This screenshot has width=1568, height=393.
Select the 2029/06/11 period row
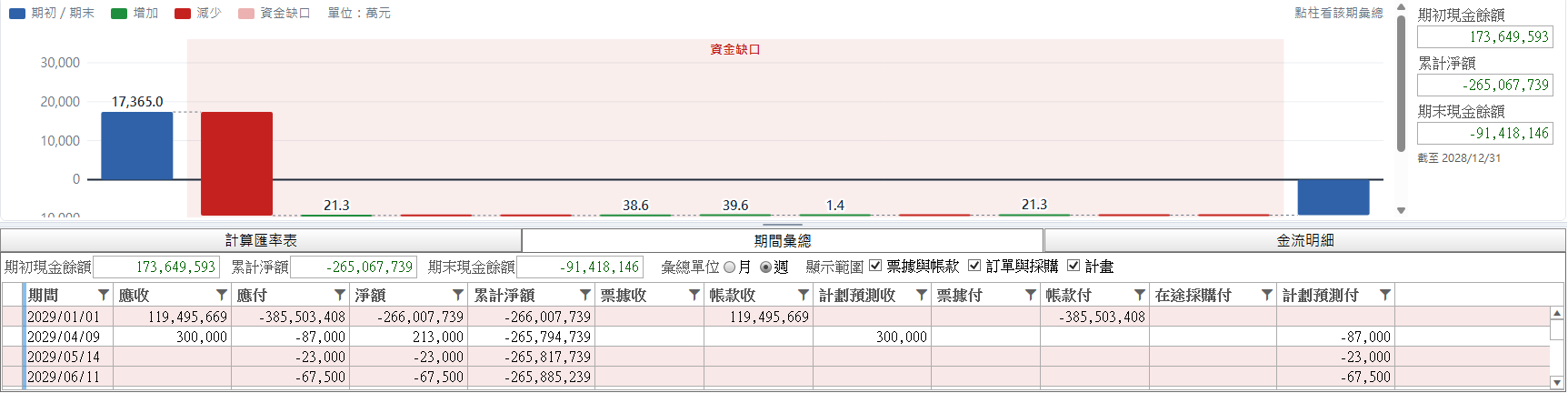(x=775, y=377)
